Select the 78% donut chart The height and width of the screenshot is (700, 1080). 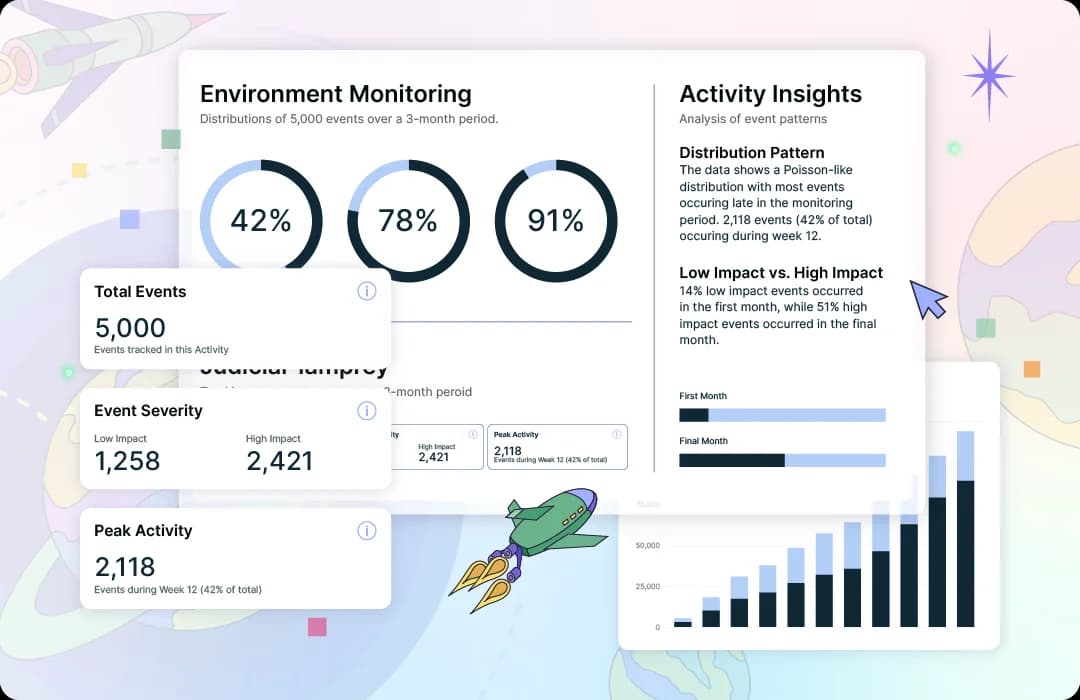click(408, 220)
